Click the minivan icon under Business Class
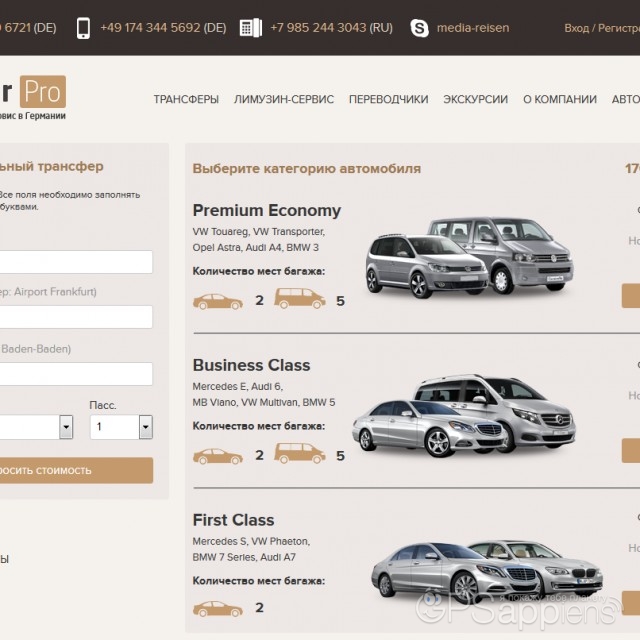Image resolution: width=640 pixels, height=640 pixels. pyautogui.click(x=300, y=454)
